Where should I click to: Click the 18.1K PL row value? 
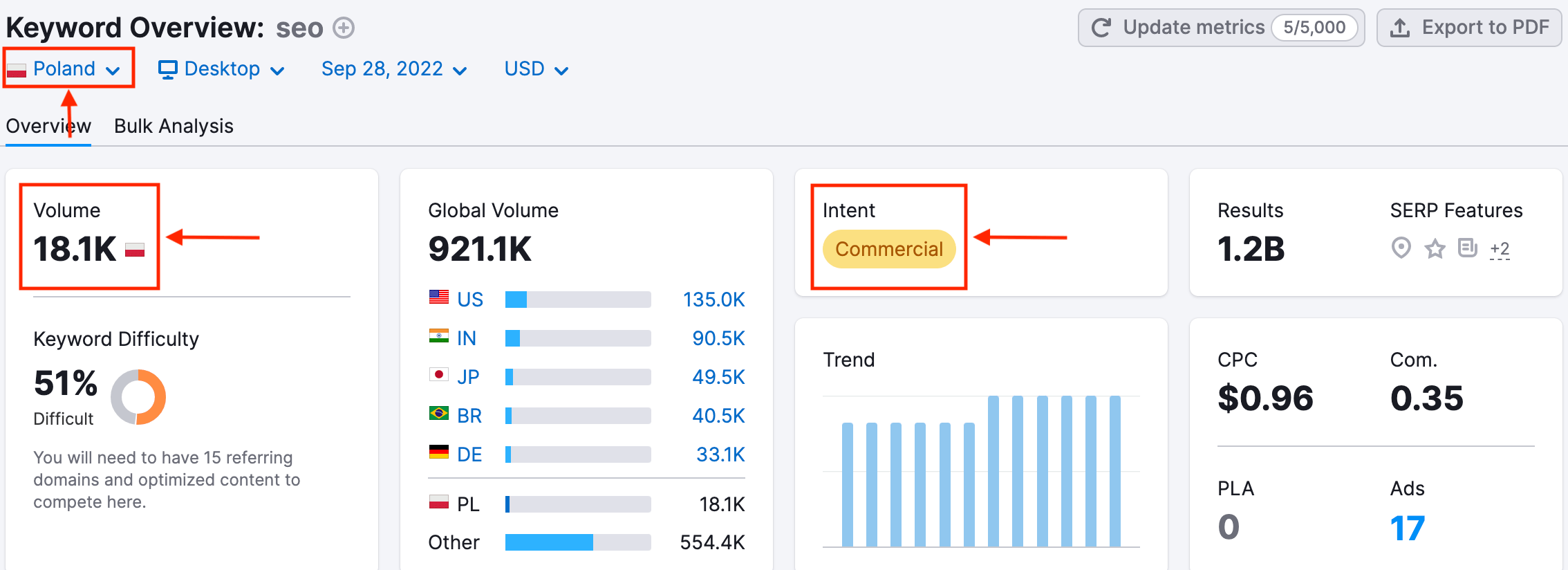(x=722, y=504)
